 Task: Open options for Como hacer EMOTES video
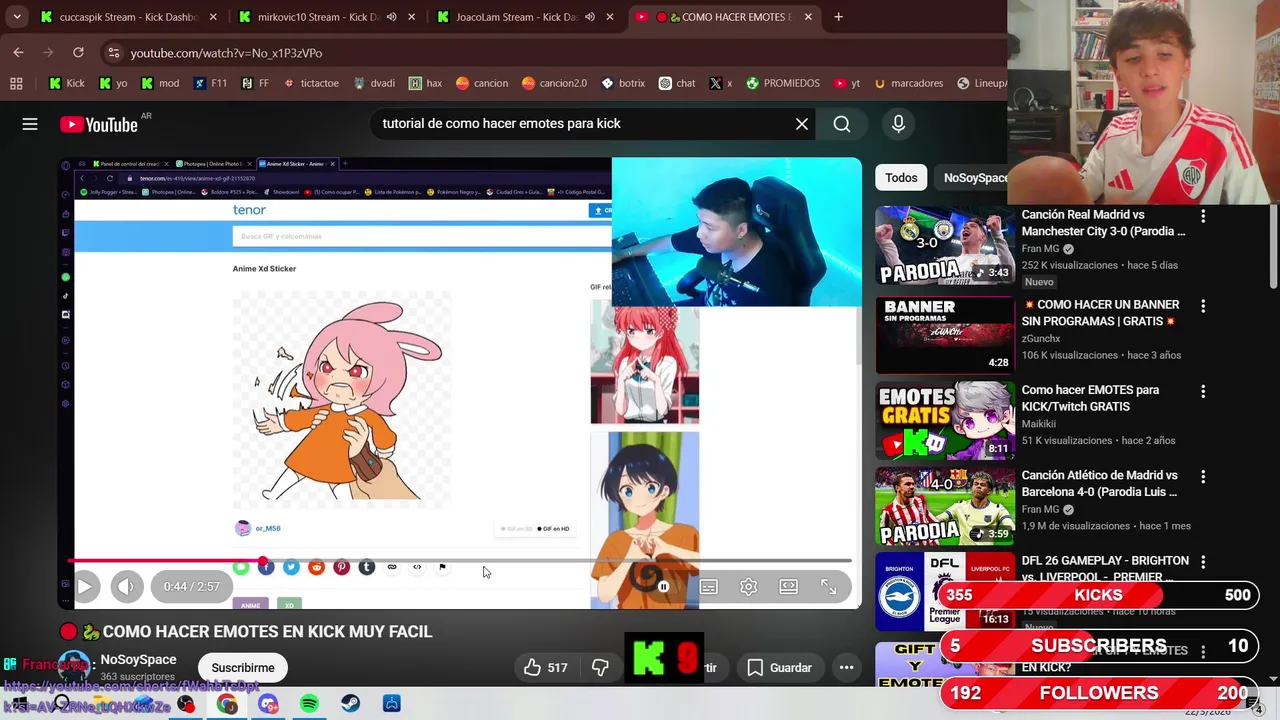(x=1203, y=392)
